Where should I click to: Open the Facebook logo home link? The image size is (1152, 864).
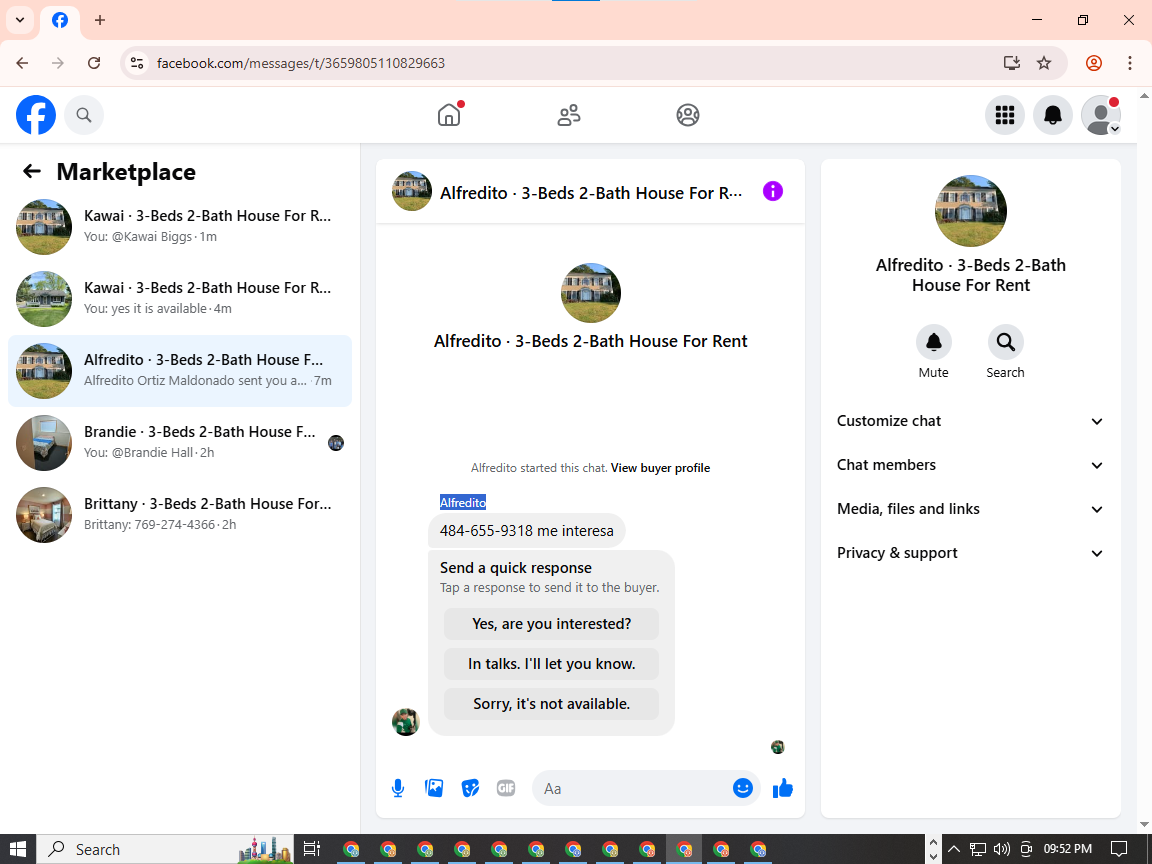(x=36, y=115)
